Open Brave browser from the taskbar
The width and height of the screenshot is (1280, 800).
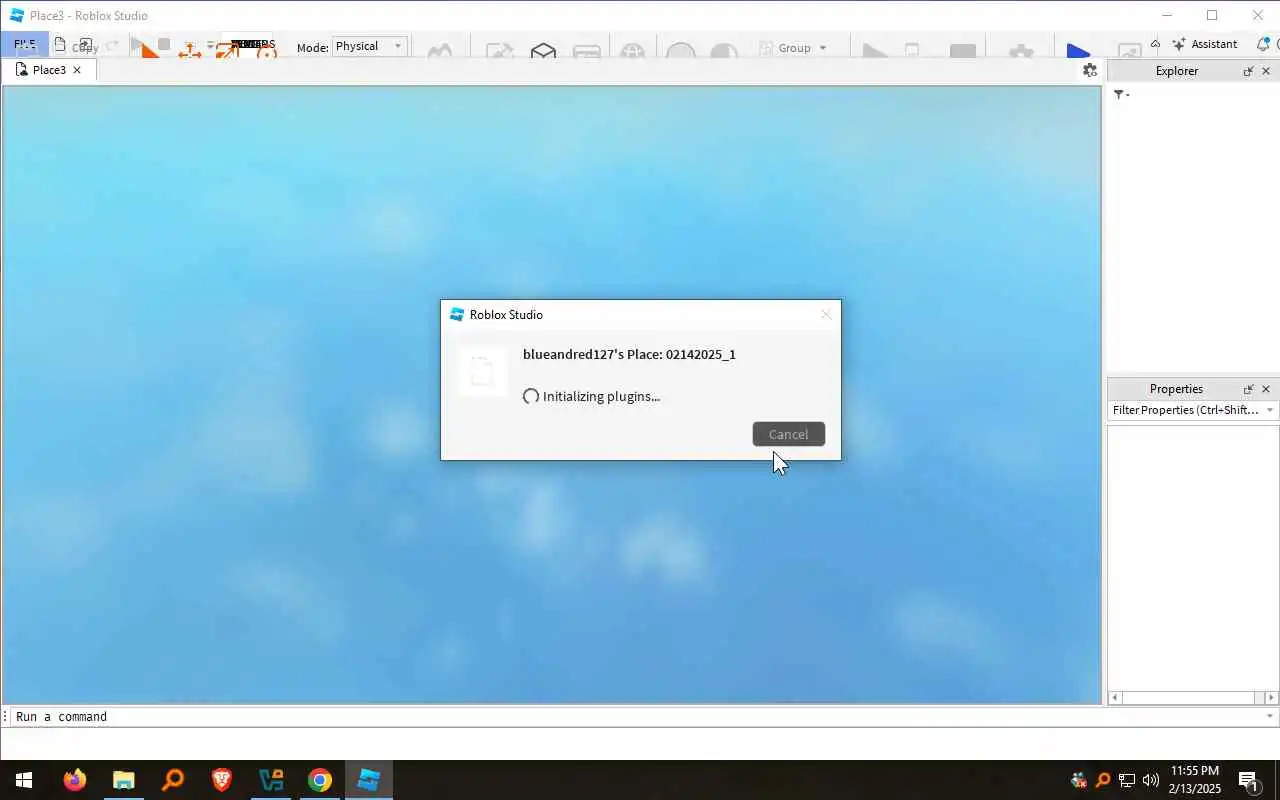click(x=221, y=780)
